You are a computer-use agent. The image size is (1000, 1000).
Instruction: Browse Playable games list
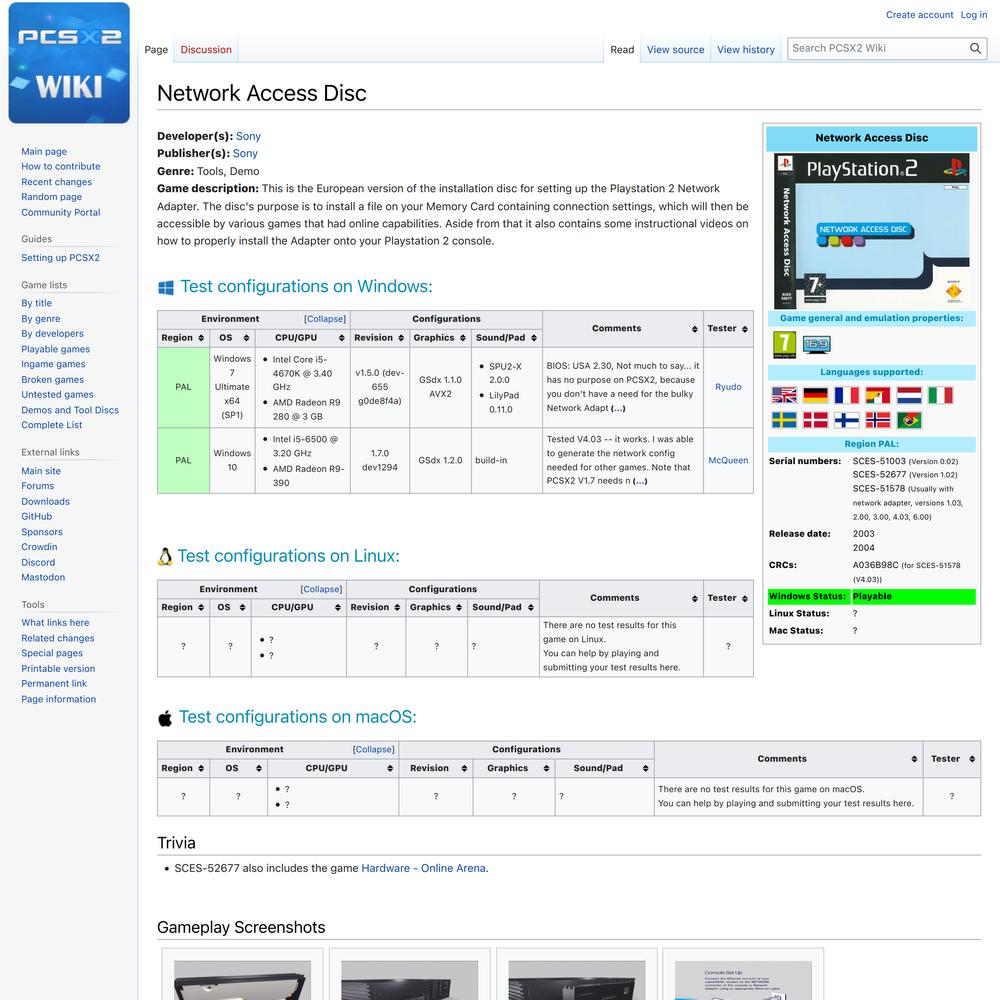55,349
